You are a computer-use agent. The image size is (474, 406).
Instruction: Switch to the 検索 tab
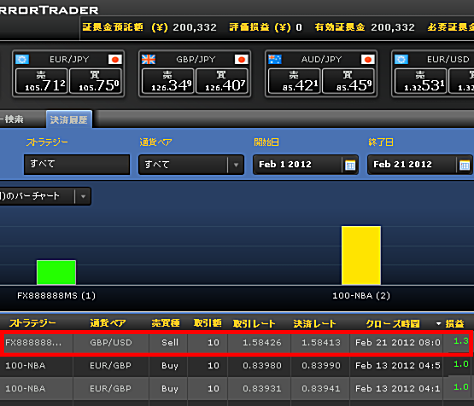coord(13,119)
